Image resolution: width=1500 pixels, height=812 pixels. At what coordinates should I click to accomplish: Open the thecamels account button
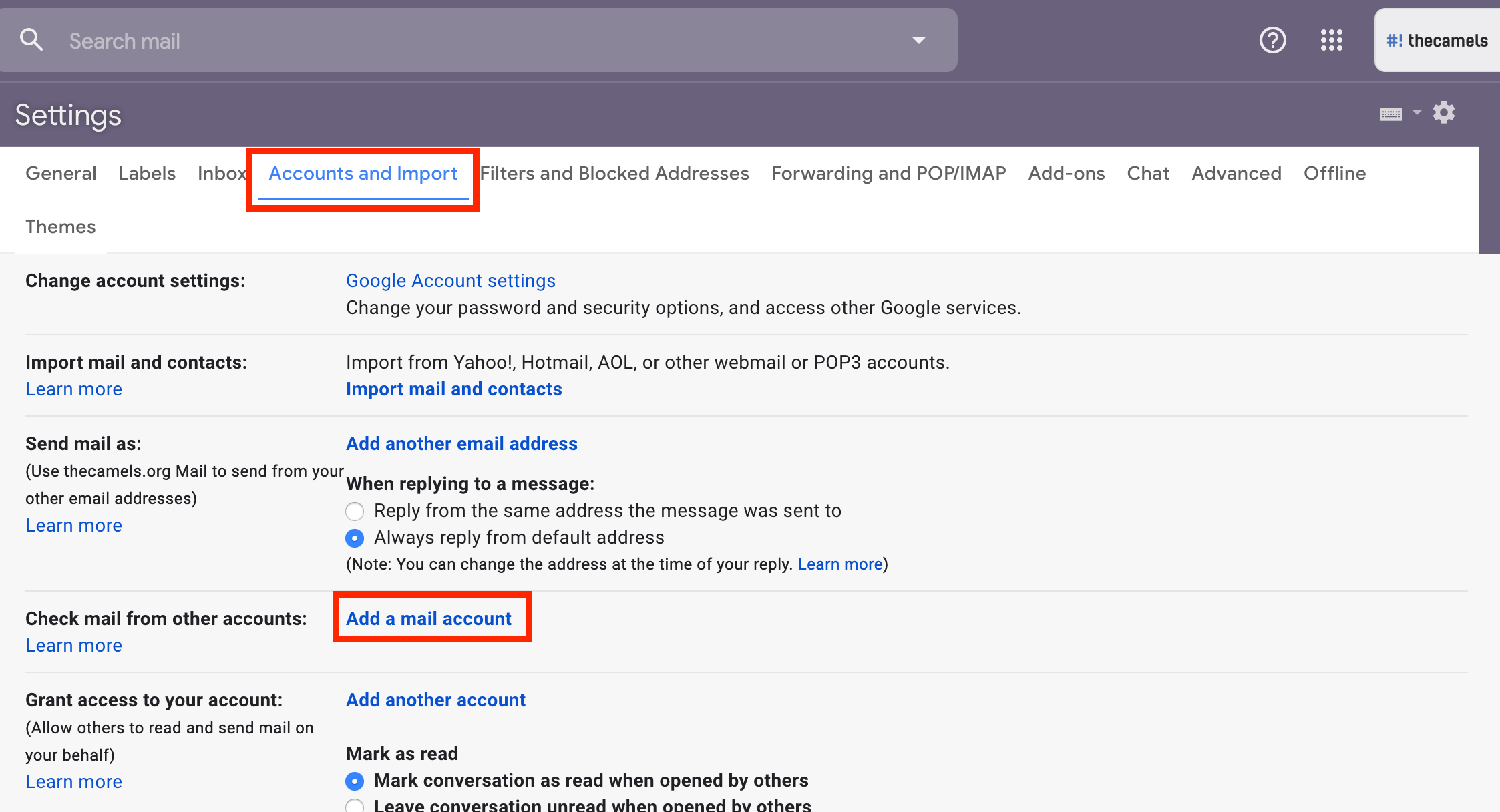[1437, 41]
